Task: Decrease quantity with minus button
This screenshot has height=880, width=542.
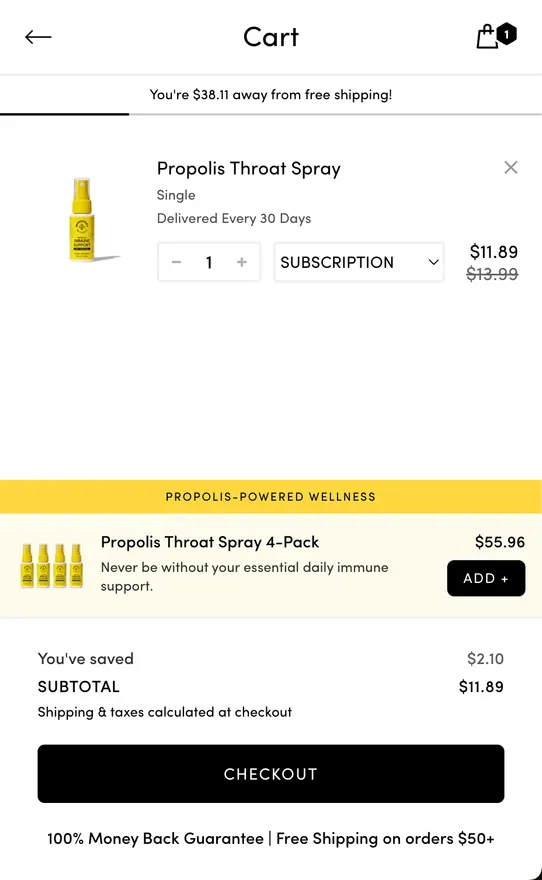Action: (x=176, y=262)
